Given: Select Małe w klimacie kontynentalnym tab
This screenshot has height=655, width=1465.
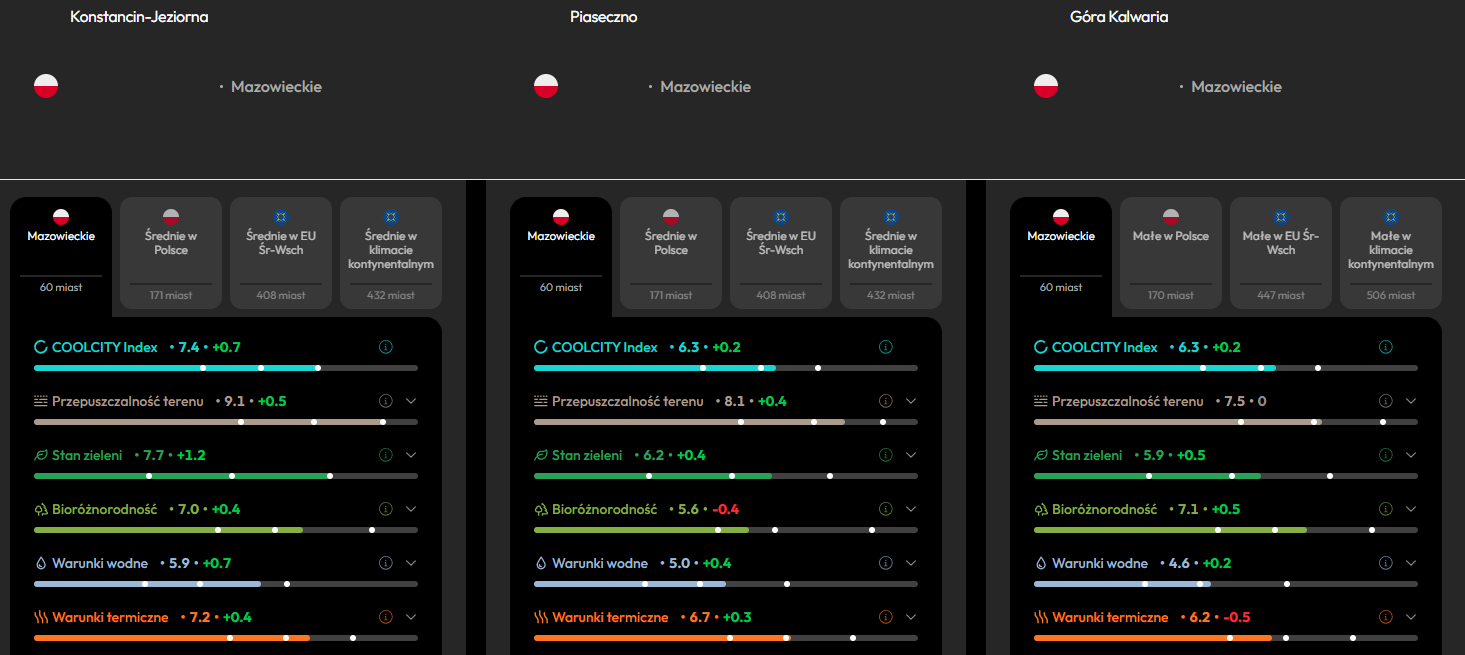Looking at the screenshot, I should click(x=1391, y=253).
